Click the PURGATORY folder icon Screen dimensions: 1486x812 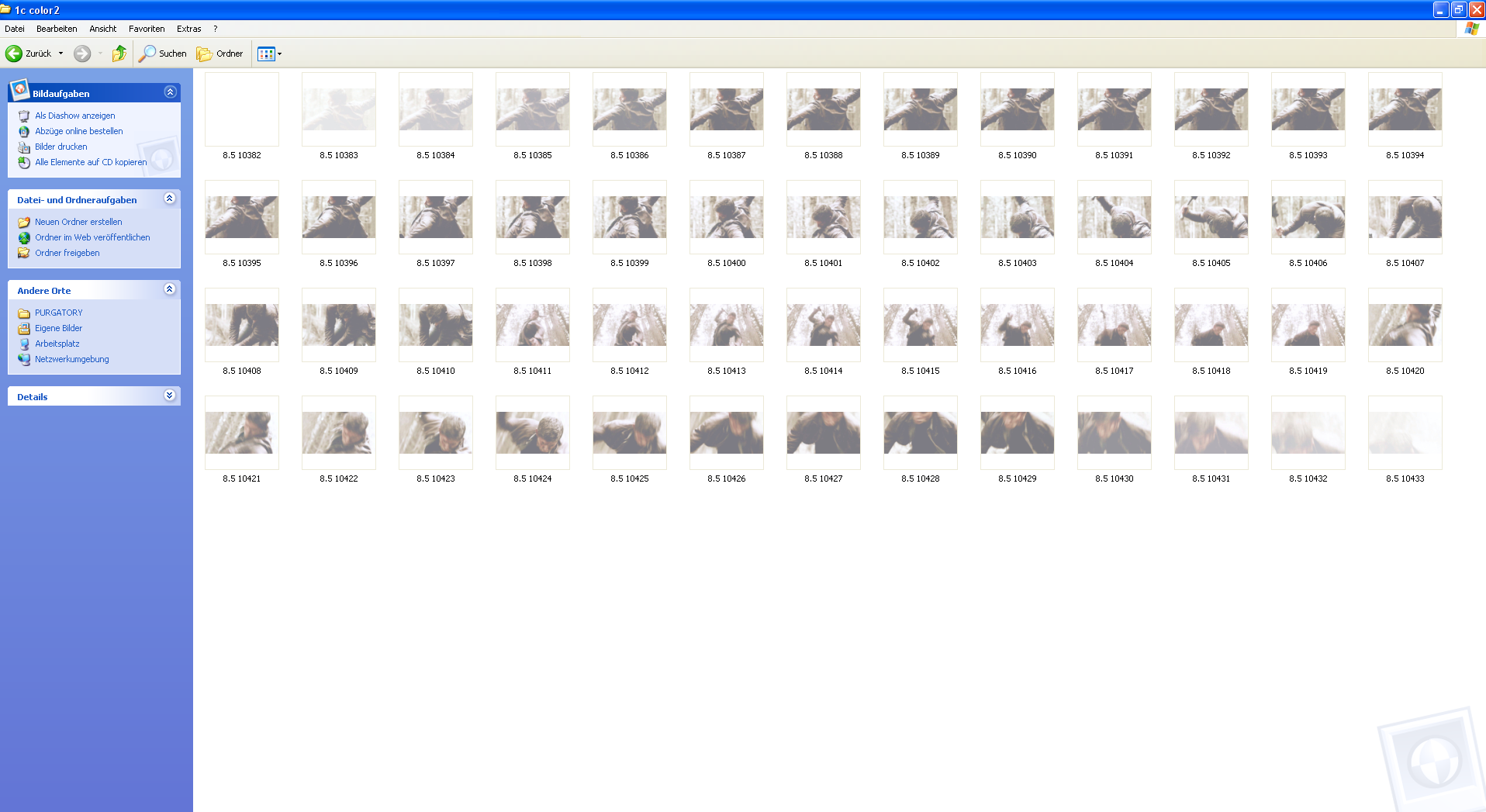coord(24,313)
